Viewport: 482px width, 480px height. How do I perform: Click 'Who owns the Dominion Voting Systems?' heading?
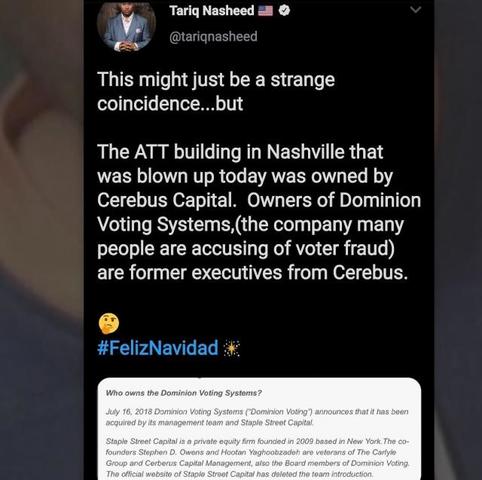(184, 393)
